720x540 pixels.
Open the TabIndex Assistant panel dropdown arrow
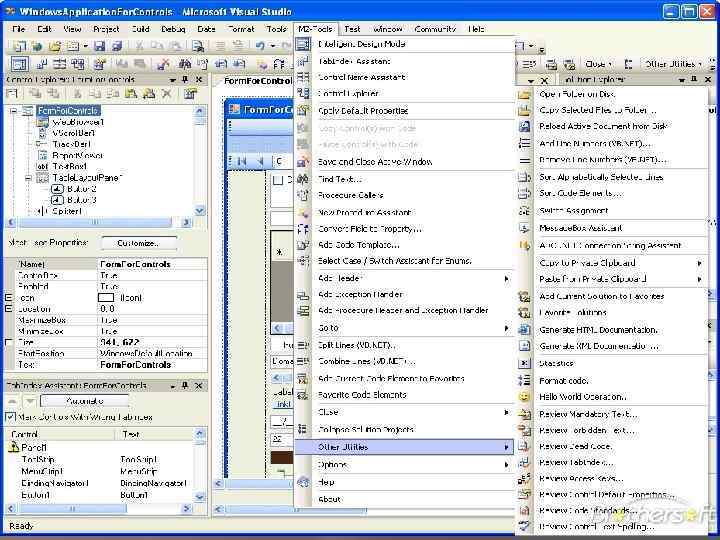[x=173, y=386]
